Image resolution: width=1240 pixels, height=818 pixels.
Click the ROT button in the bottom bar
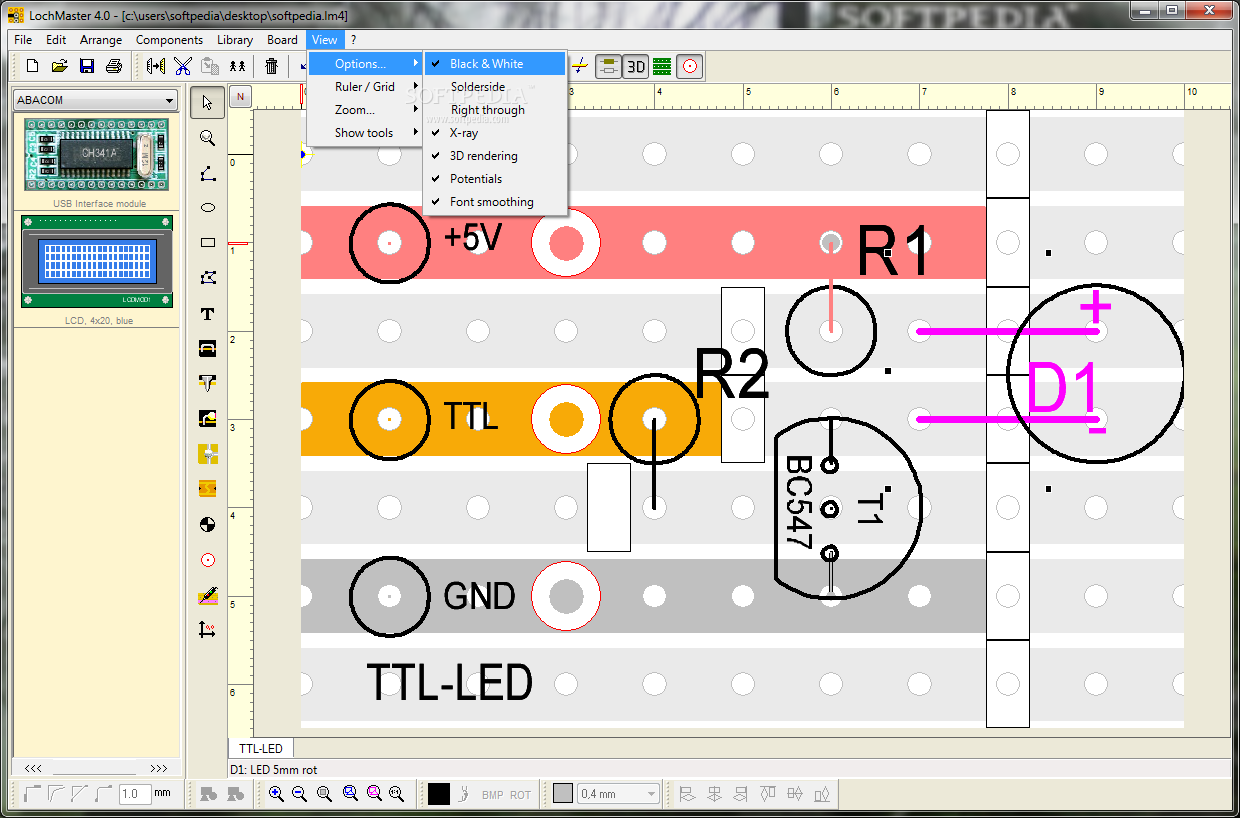521,795
